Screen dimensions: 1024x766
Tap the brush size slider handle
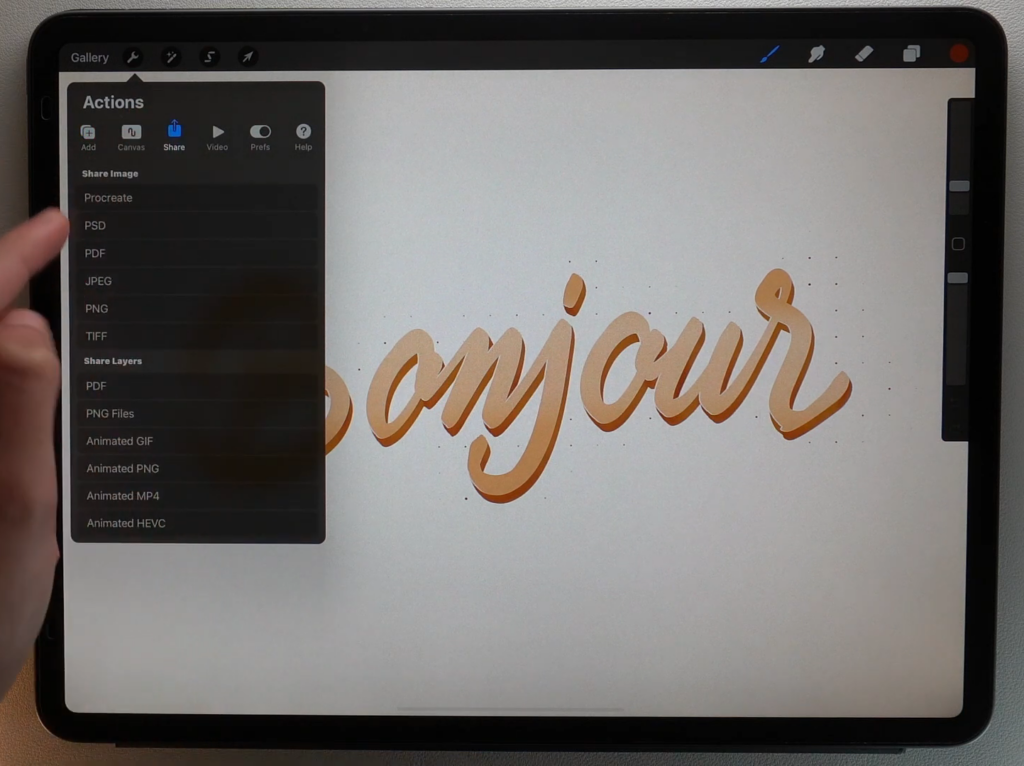tap(959, 186)
